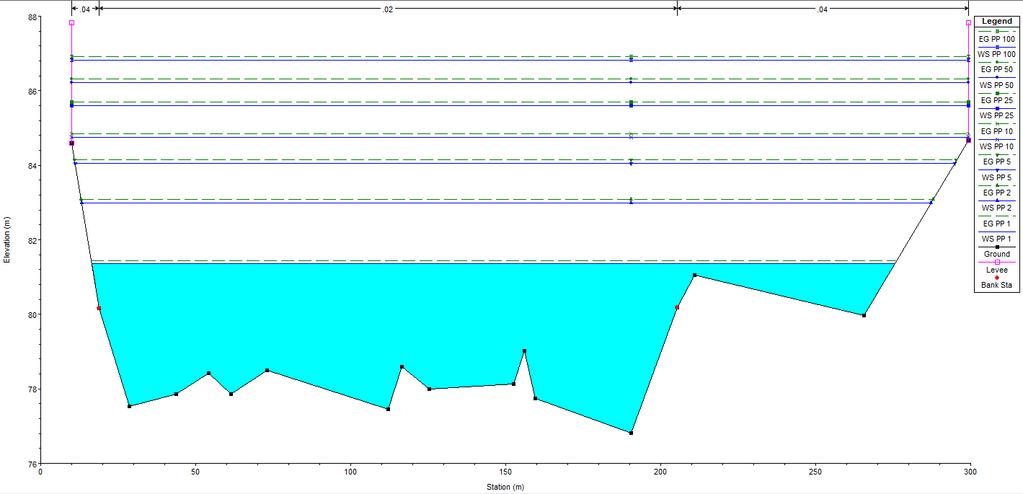
Task: Click the lowest ground point near station 190
Action: tap(631, 433)
